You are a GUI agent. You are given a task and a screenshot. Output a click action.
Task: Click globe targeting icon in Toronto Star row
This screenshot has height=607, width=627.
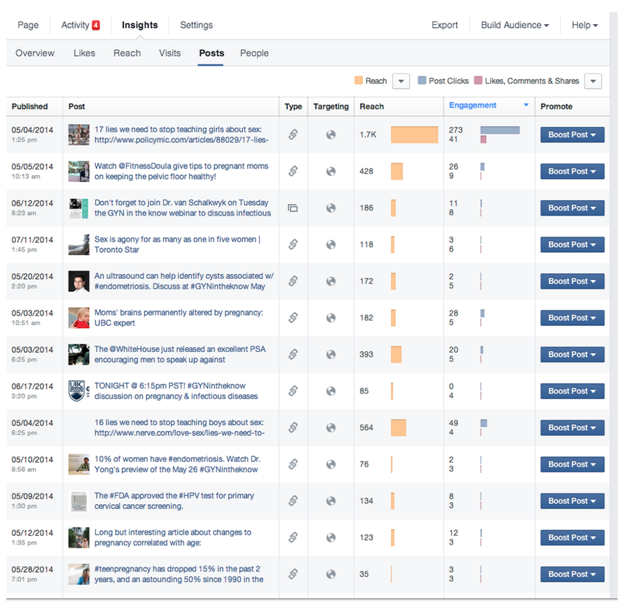click(331, 244)
